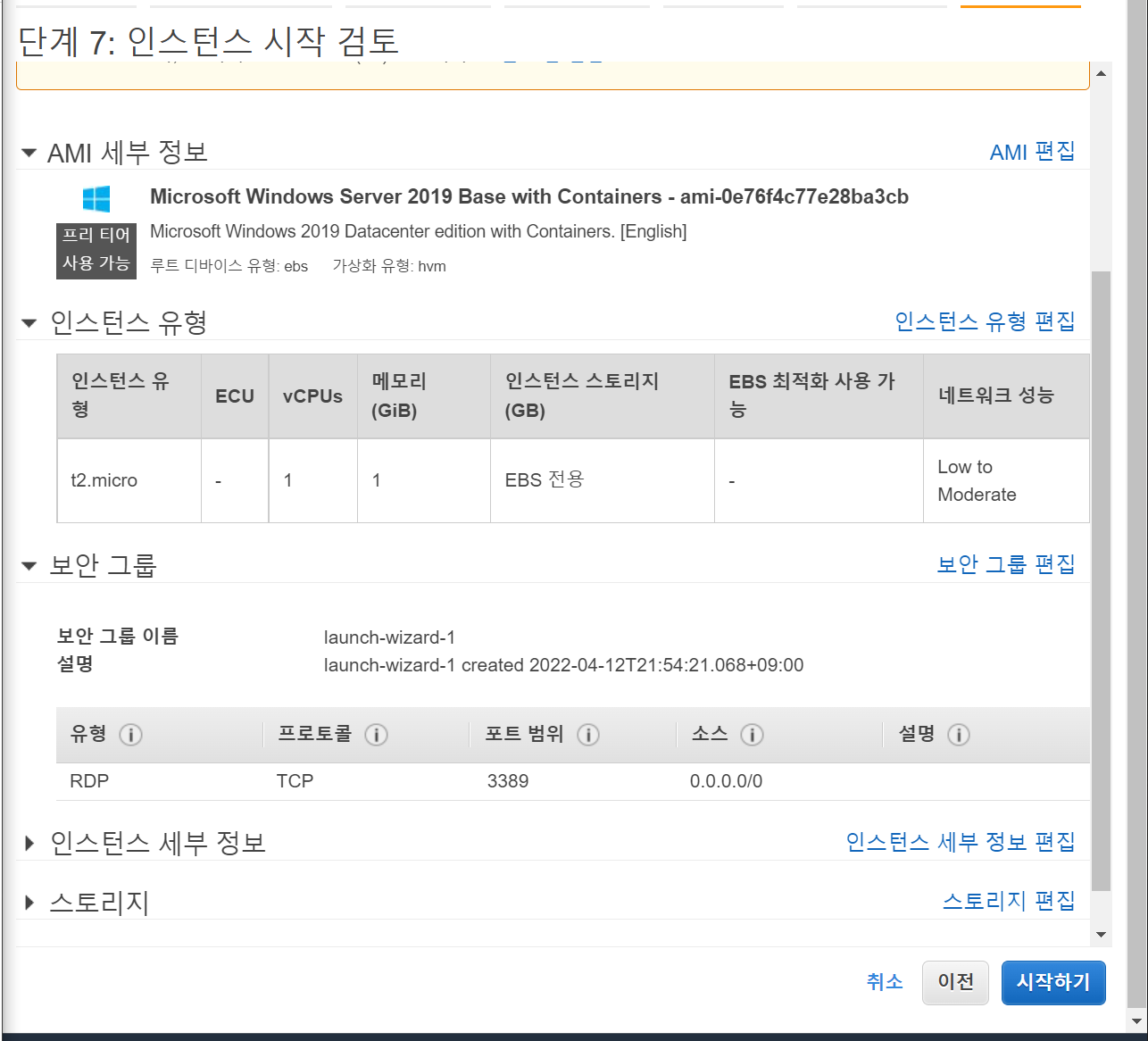
Task: Click info icon next to 유형 column
Action: (x=130, y=735)
